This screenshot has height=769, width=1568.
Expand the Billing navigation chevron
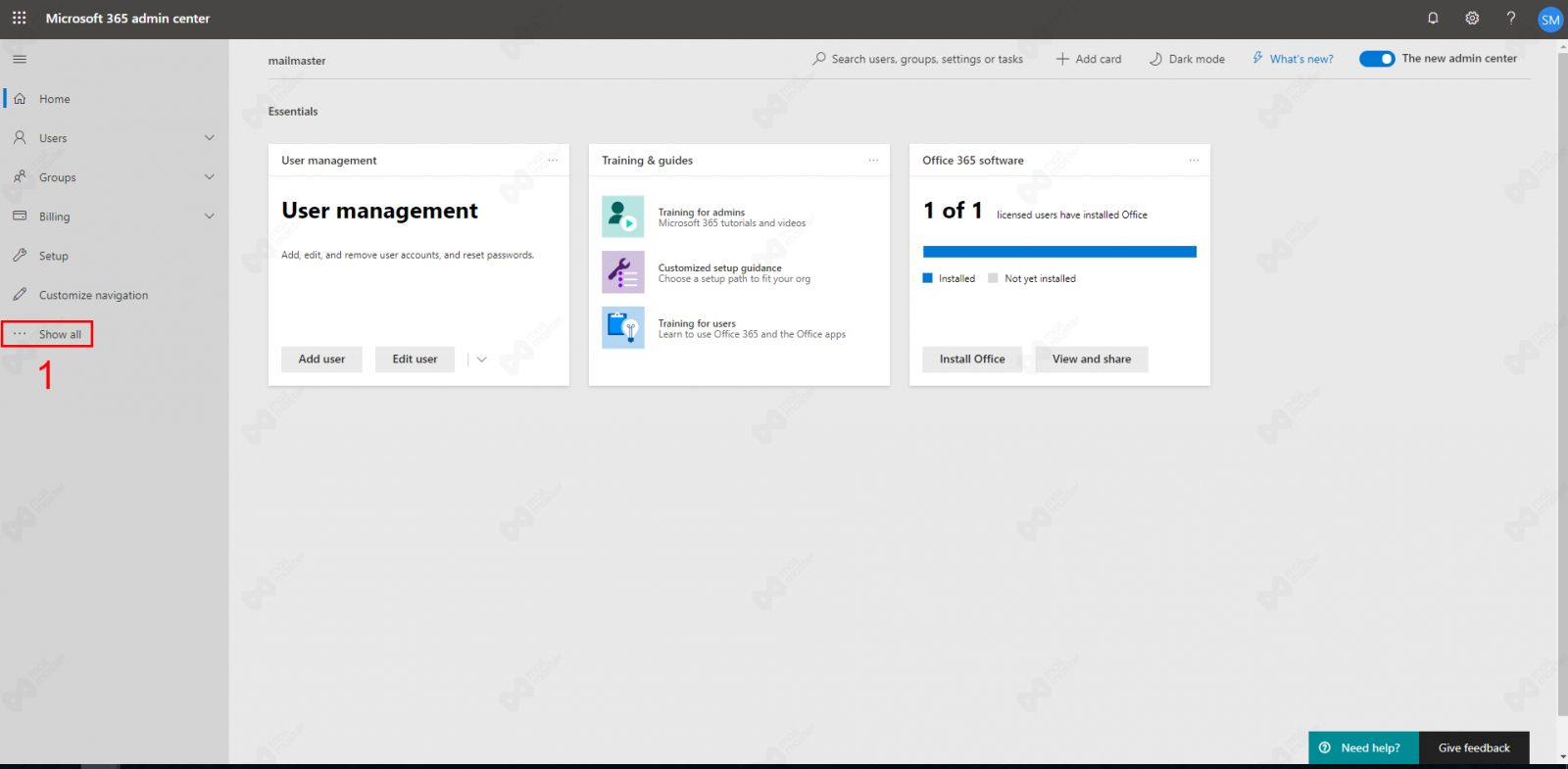[x=209, y=216]
